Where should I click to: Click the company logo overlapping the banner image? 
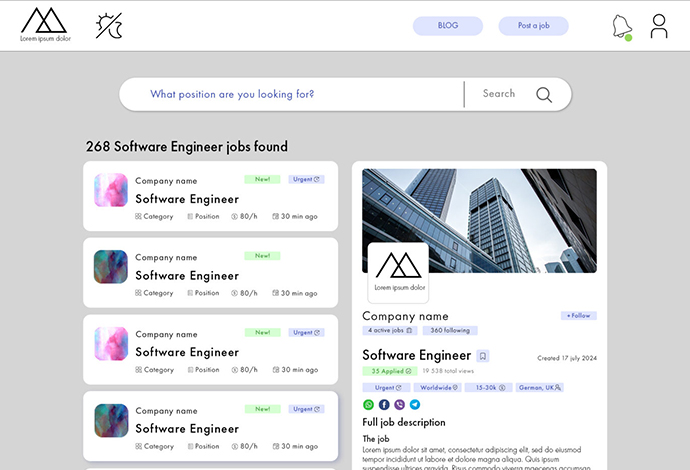pos(398,272)
